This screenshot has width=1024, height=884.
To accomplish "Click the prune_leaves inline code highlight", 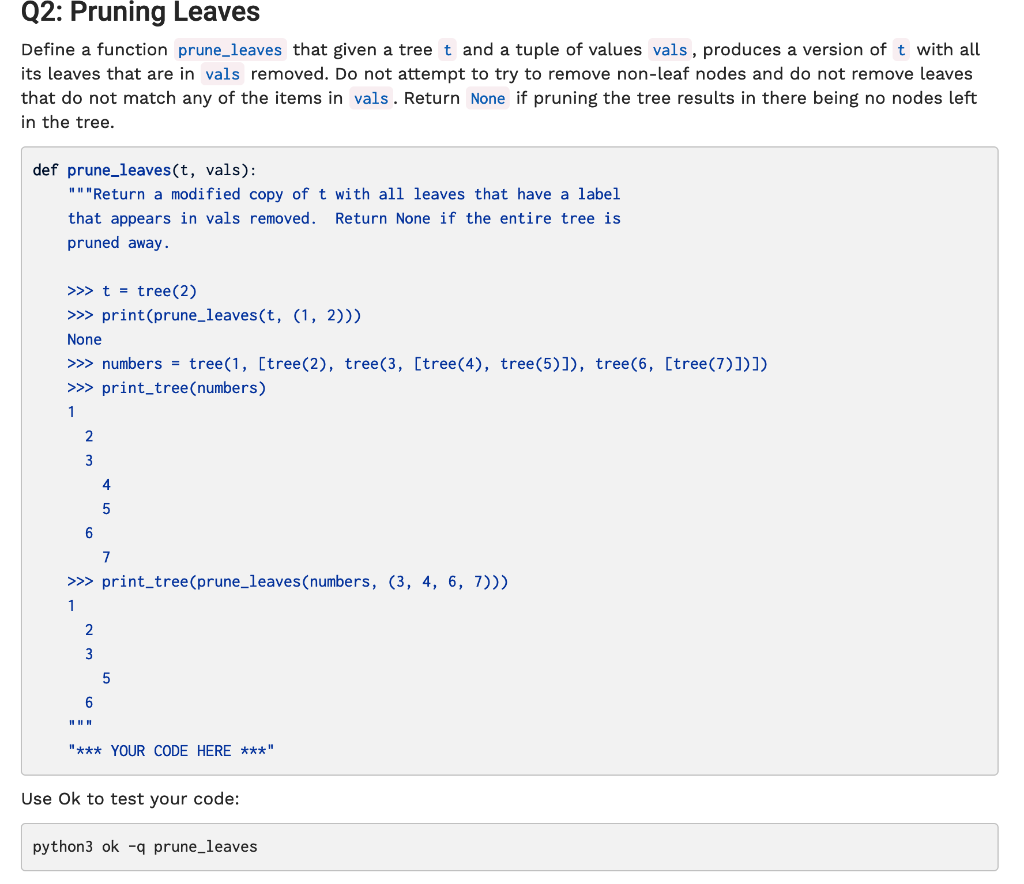I will tap(229, 49).
